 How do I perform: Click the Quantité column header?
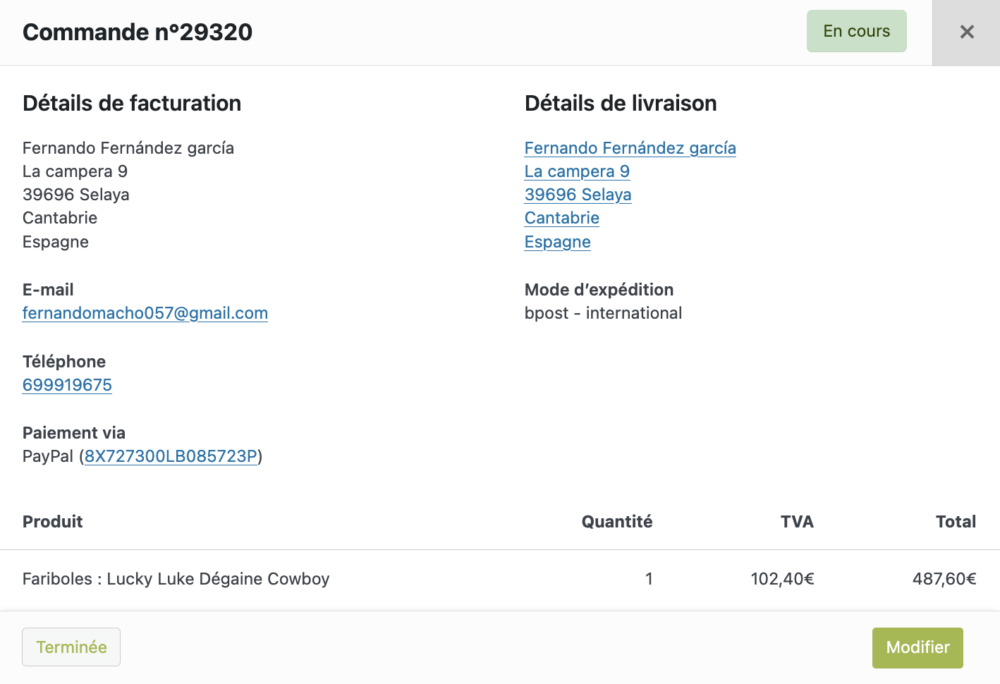617,521
